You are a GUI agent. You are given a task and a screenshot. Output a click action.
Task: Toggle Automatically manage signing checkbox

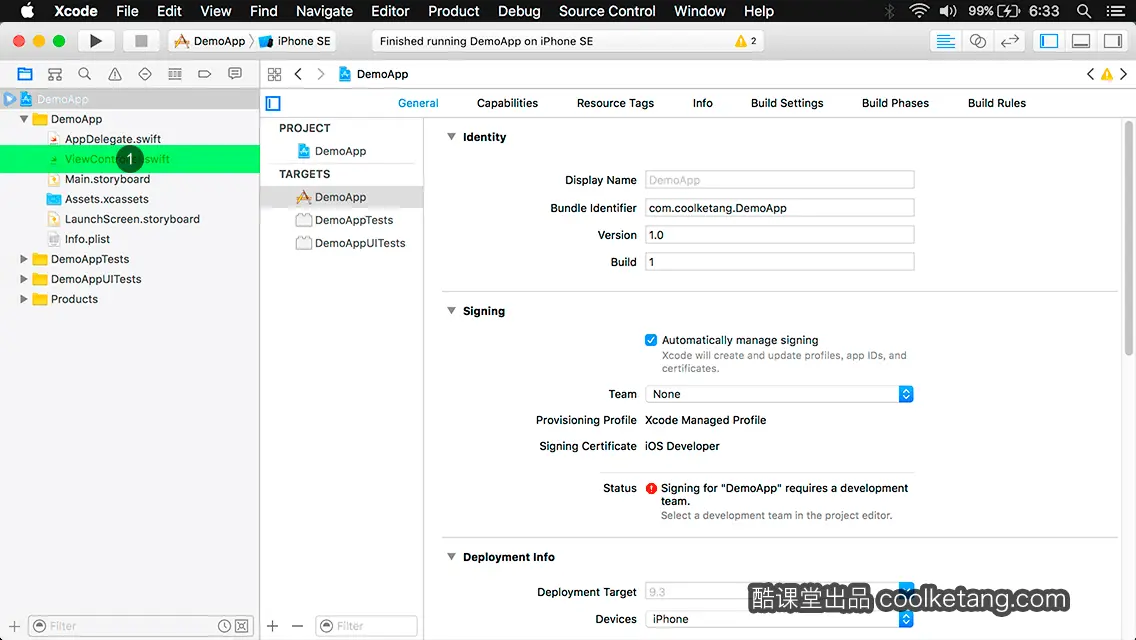point(651,340)
